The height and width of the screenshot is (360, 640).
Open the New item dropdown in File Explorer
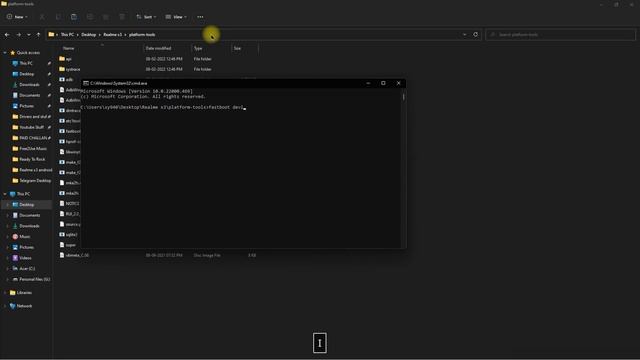click(x=17, y=17)
